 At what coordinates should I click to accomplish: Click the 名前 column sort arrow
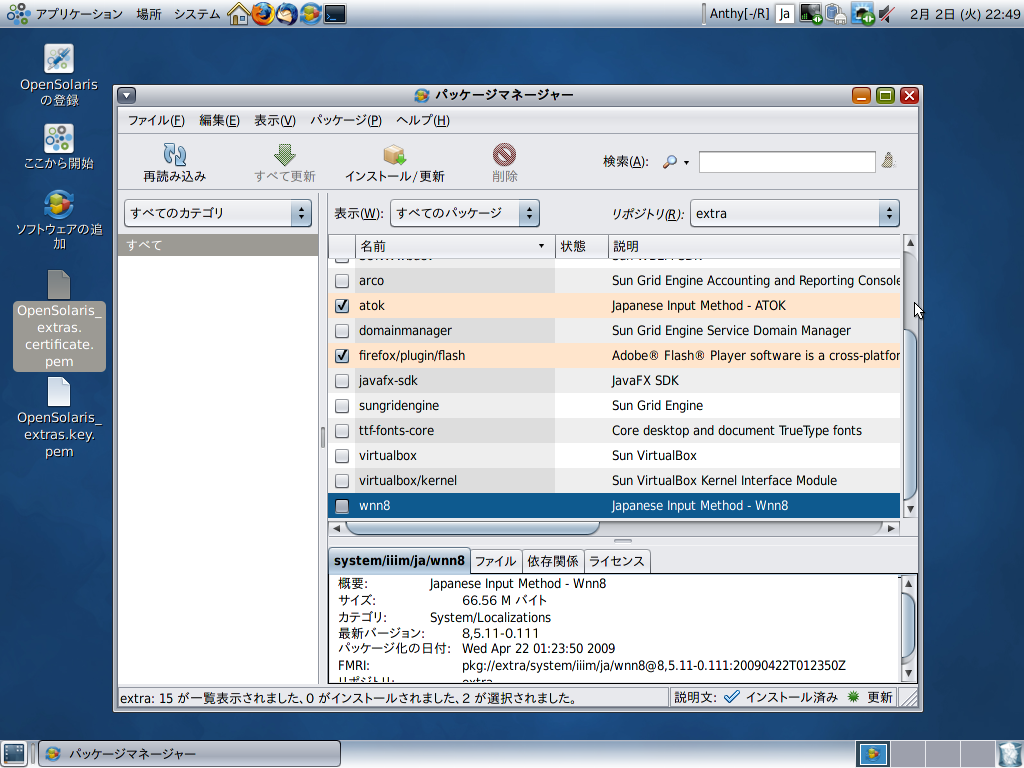pyautogui.click(x=541, y=246)
